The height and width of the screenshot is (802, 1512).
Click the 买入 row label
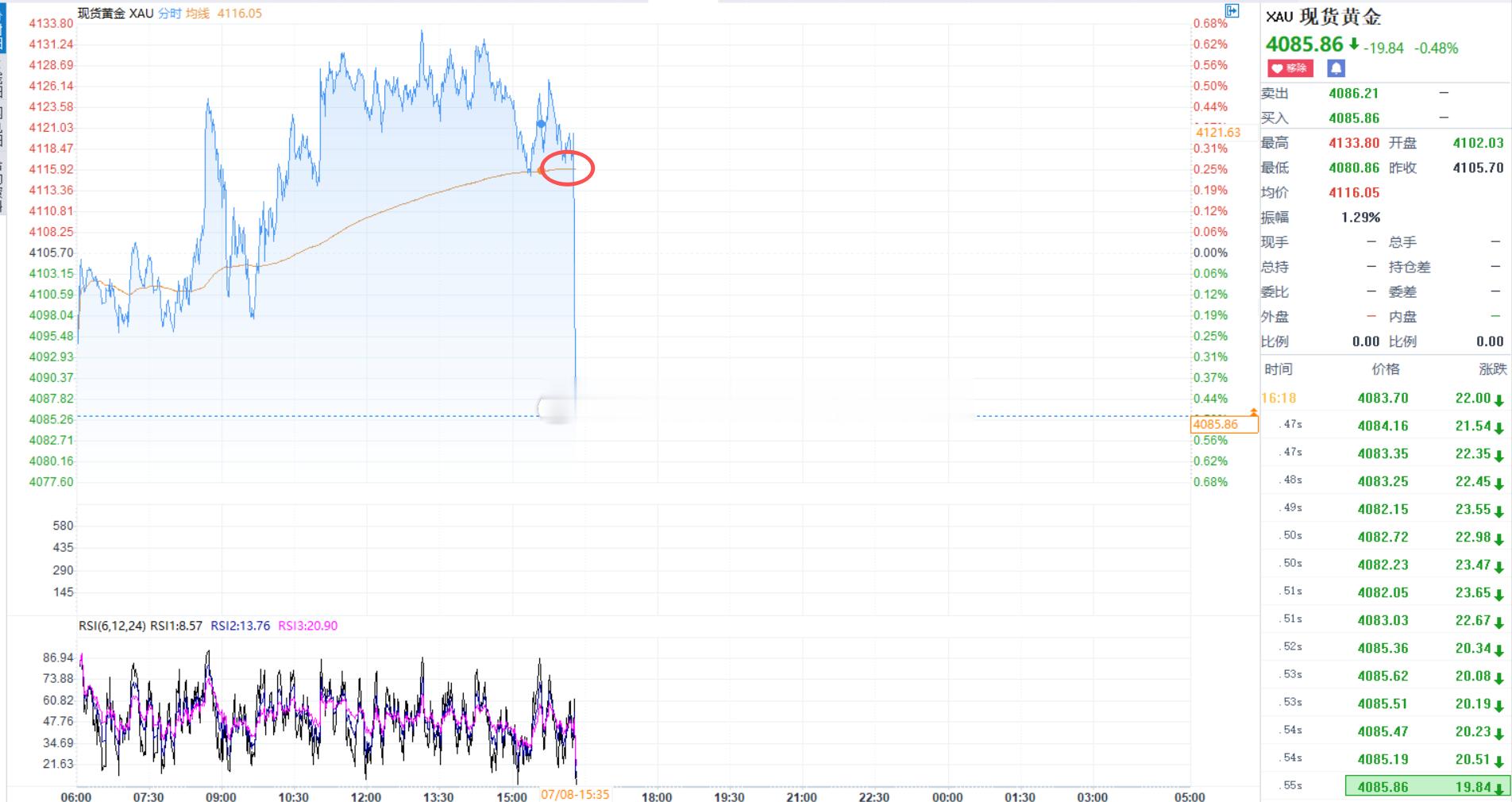coord(1275,118)
